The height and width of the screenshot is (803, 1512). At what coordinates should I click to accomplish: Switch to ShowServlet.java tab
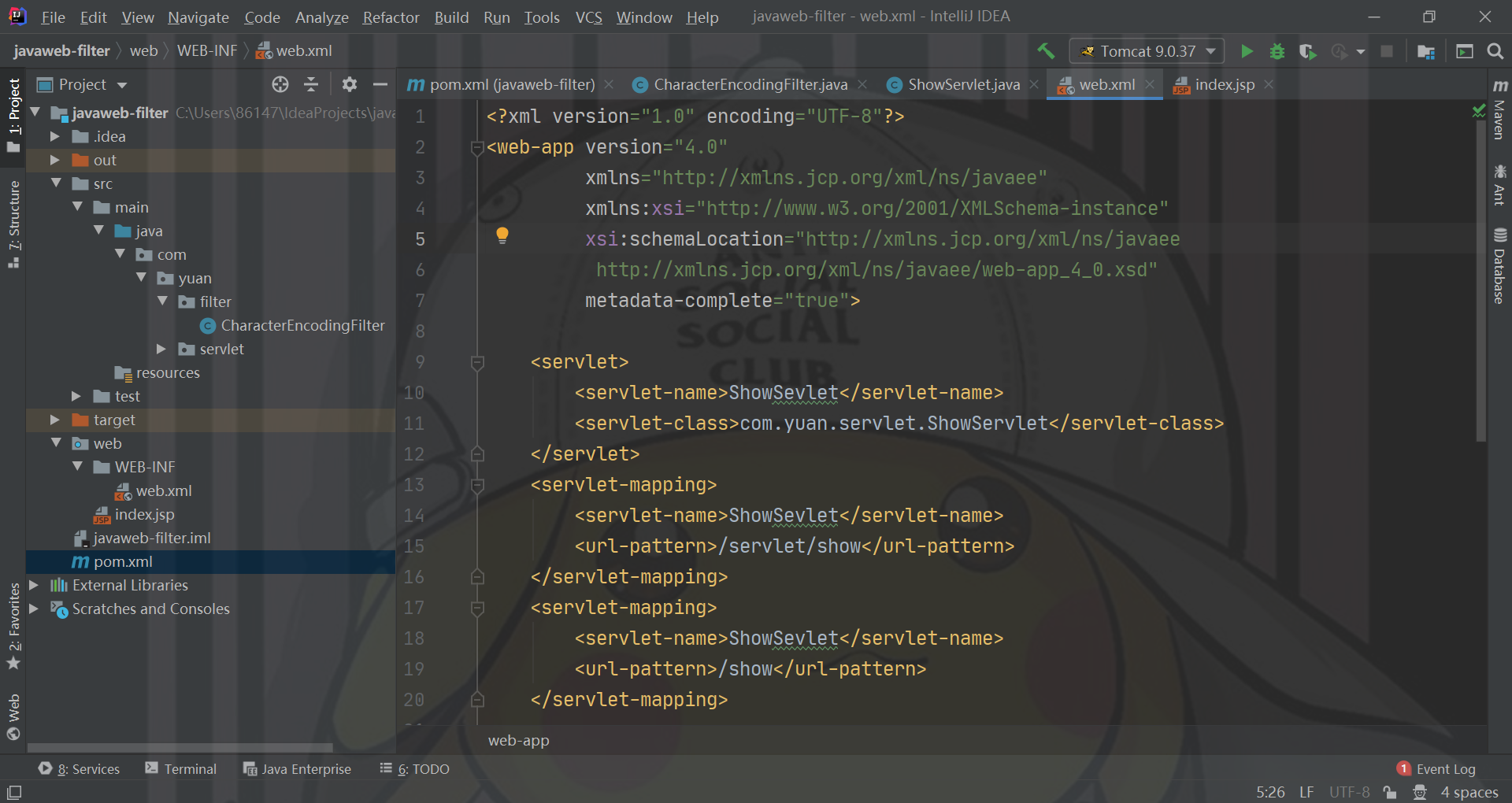963,84
